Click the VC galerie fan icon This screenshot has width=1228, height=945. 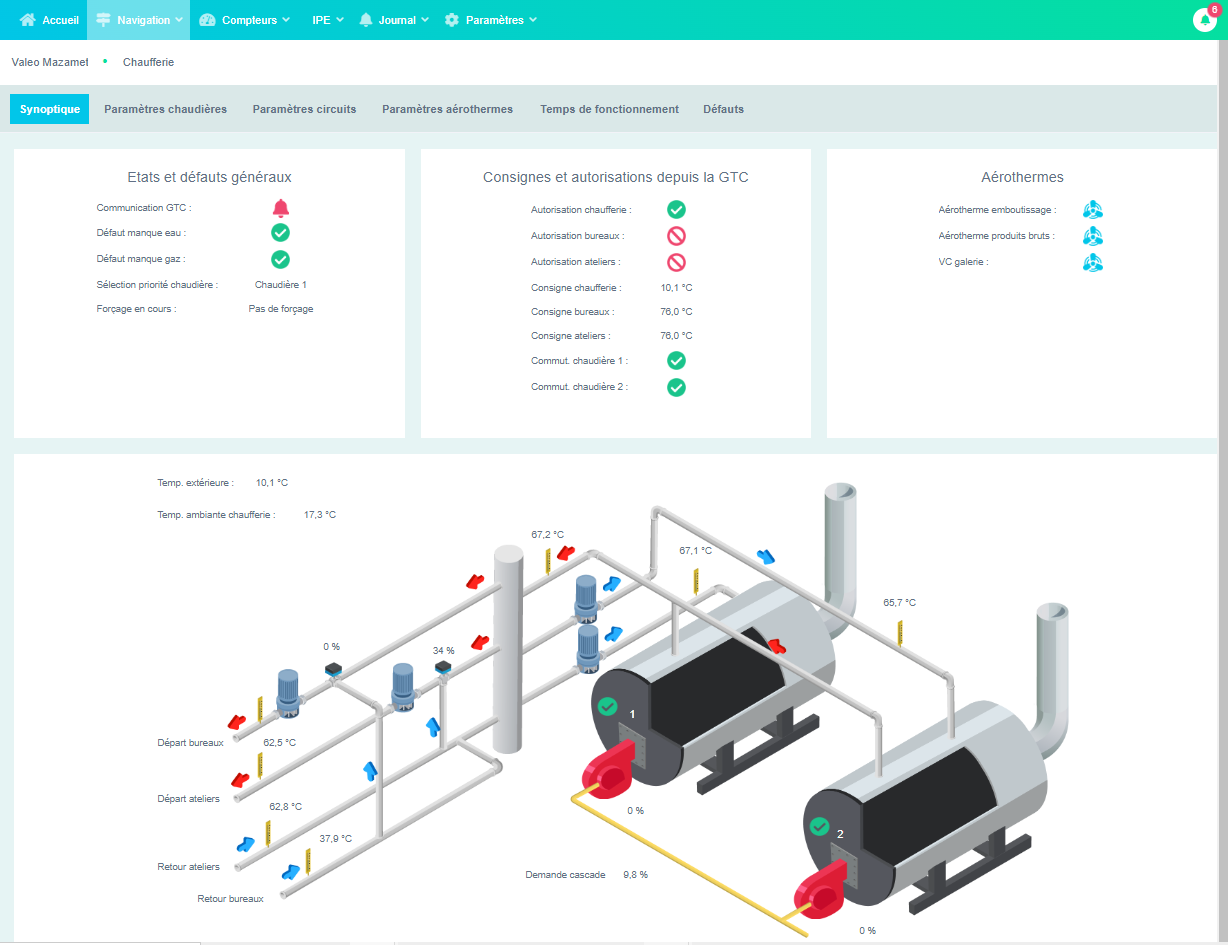pyautogui.click(x=1093, y=262)
